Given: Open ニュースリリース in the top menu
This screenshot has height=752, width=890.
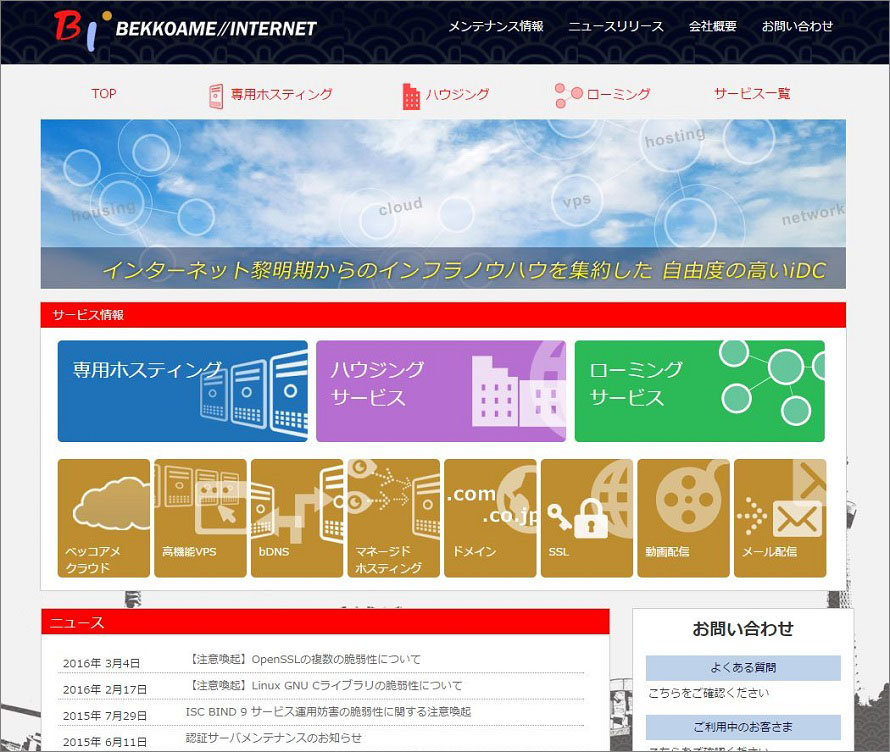Looking at the screenshot, I should coord(616,26).
